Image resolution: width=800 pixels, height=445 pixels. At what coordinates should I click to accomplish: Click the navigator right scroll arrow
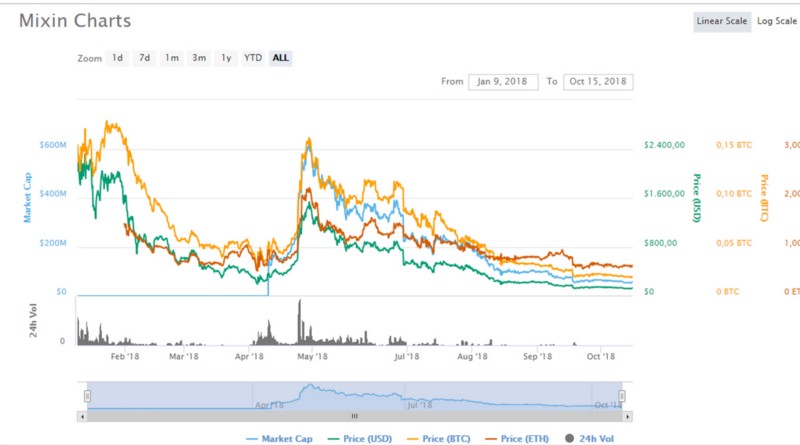tap(628, 416)
